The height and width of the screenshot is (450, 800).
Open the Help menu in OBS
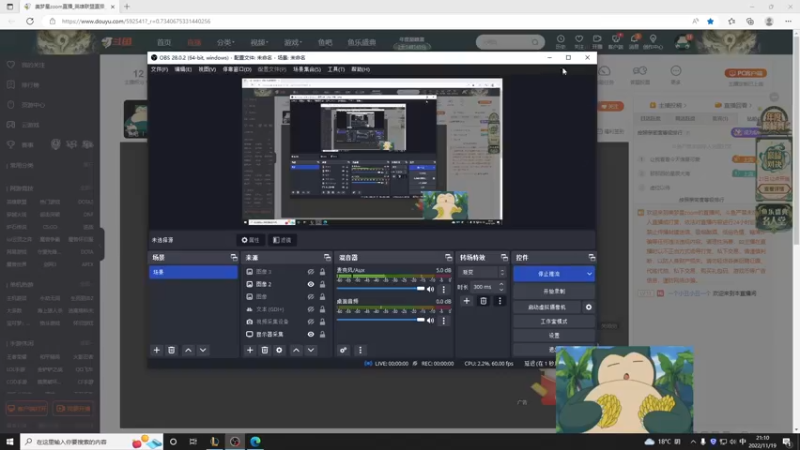click(x=360, y=69)
